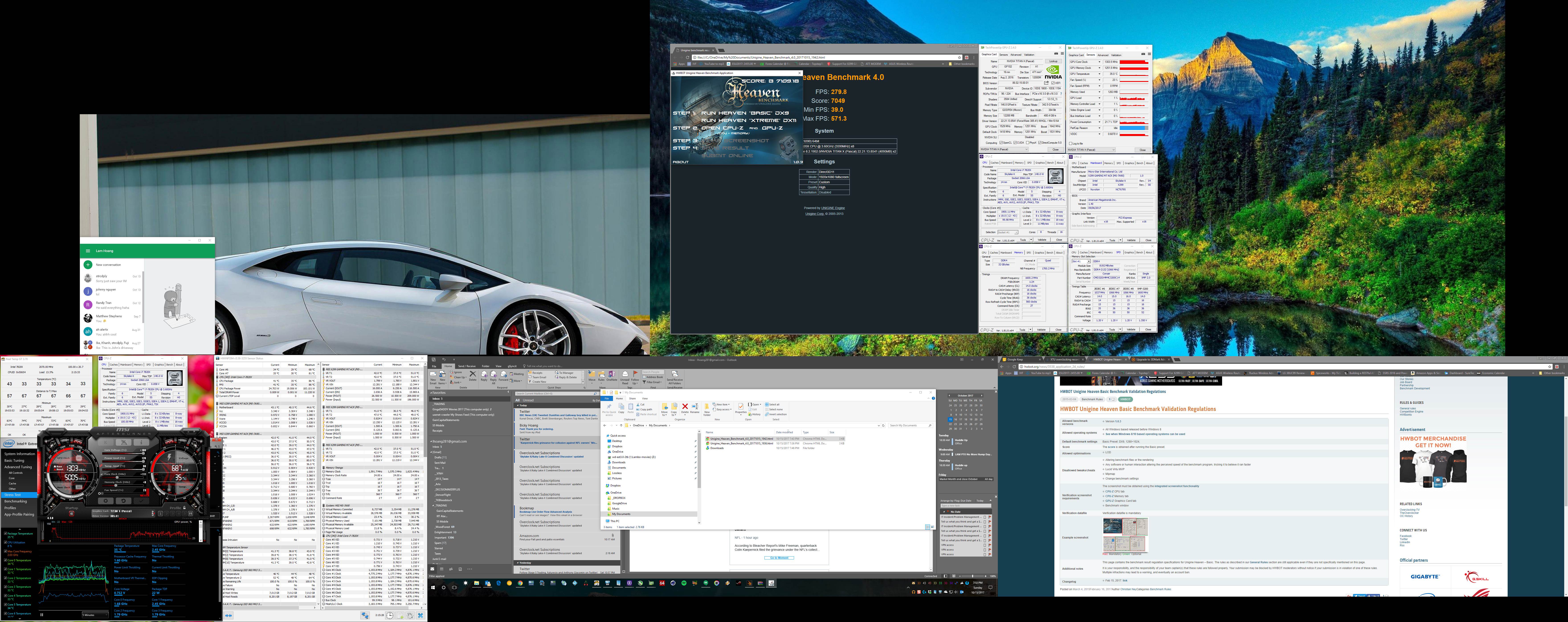The width and height of the screenshot is (1568, 622).
Task: Switch to Advanced tab in GPU-Z Graphics Card window
Action: [1016, 55]
